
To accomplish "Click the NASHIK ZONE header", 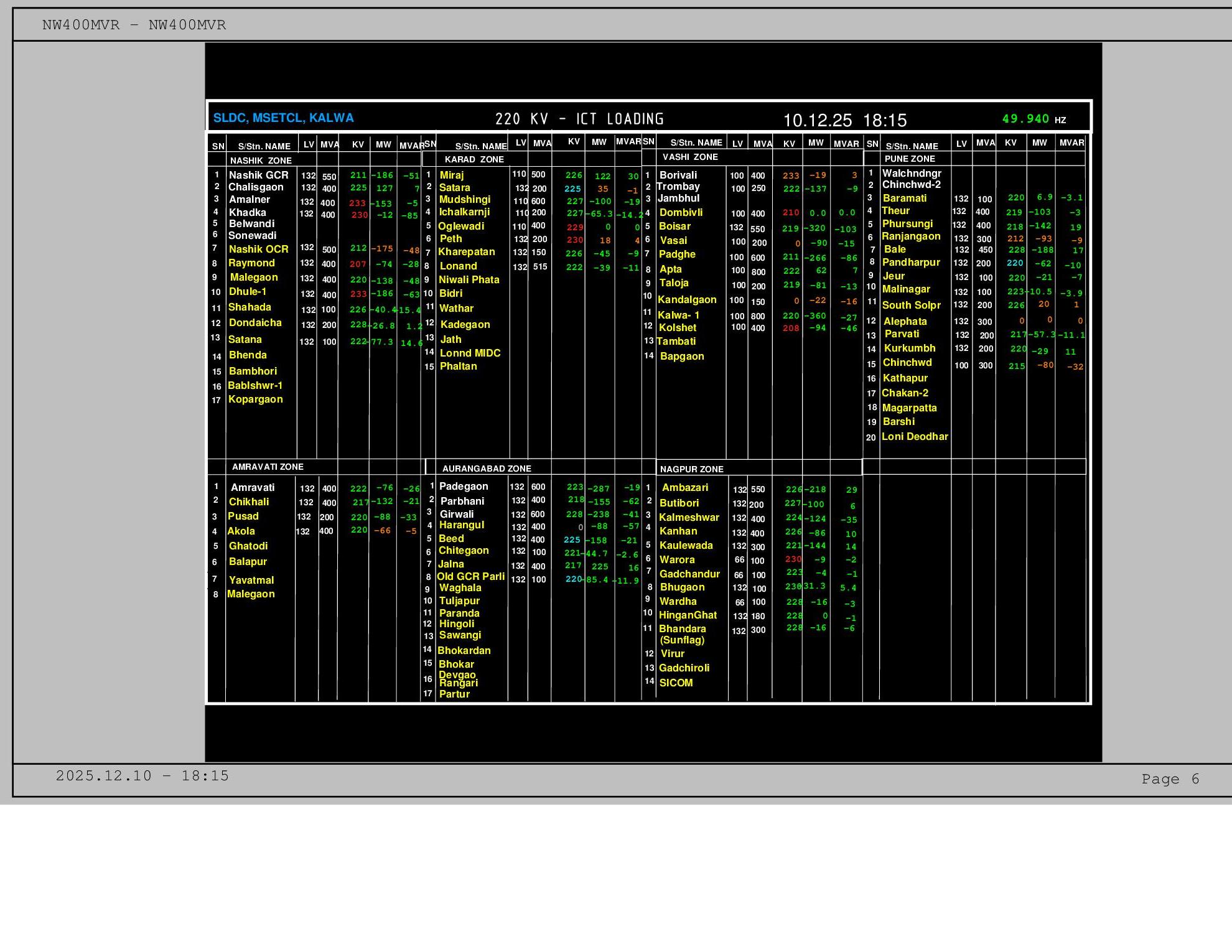I will pyautogui.click(x=261, y=161).
